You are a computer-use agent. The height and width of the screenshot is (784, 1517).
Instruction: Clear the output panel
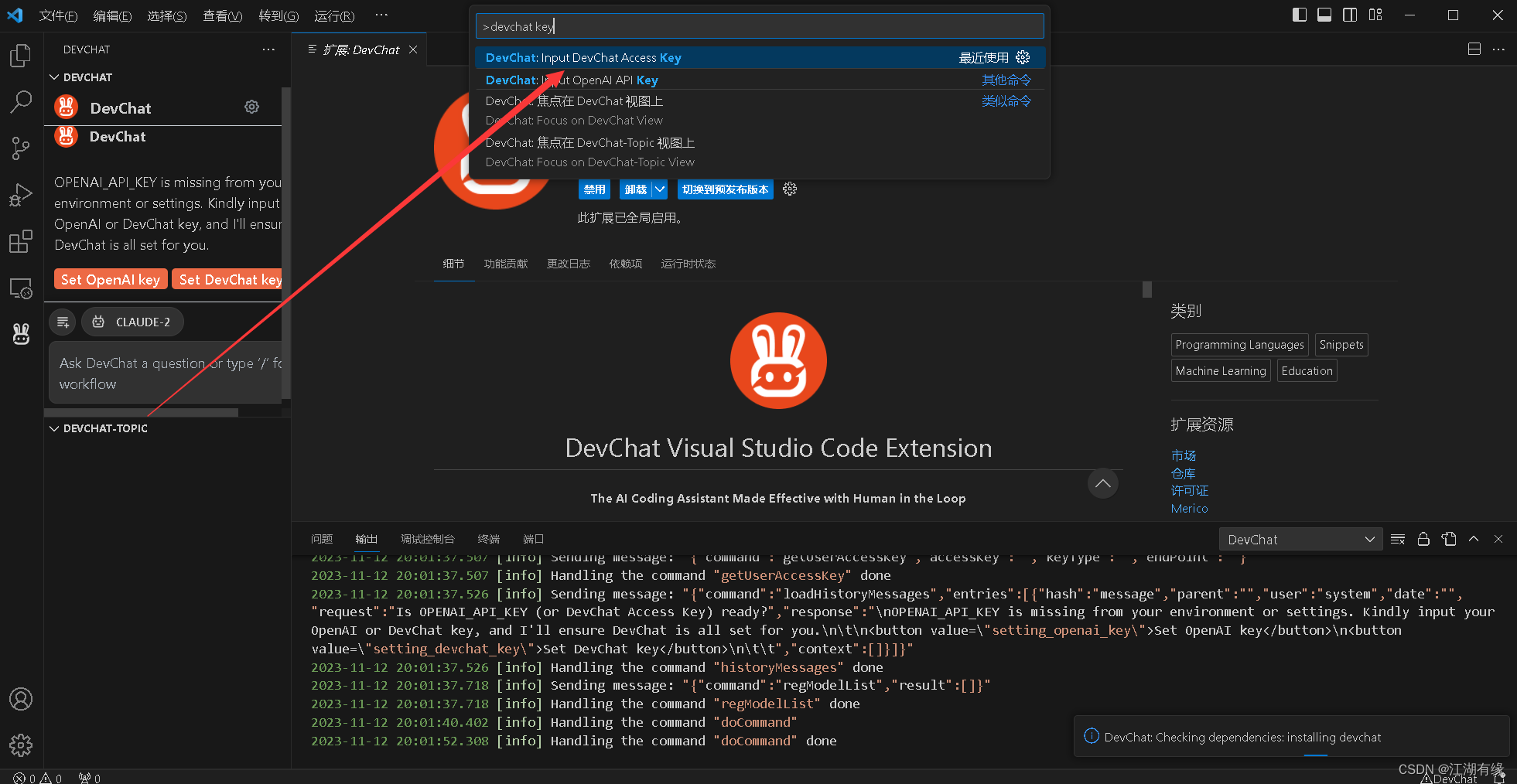(1398, 539)
